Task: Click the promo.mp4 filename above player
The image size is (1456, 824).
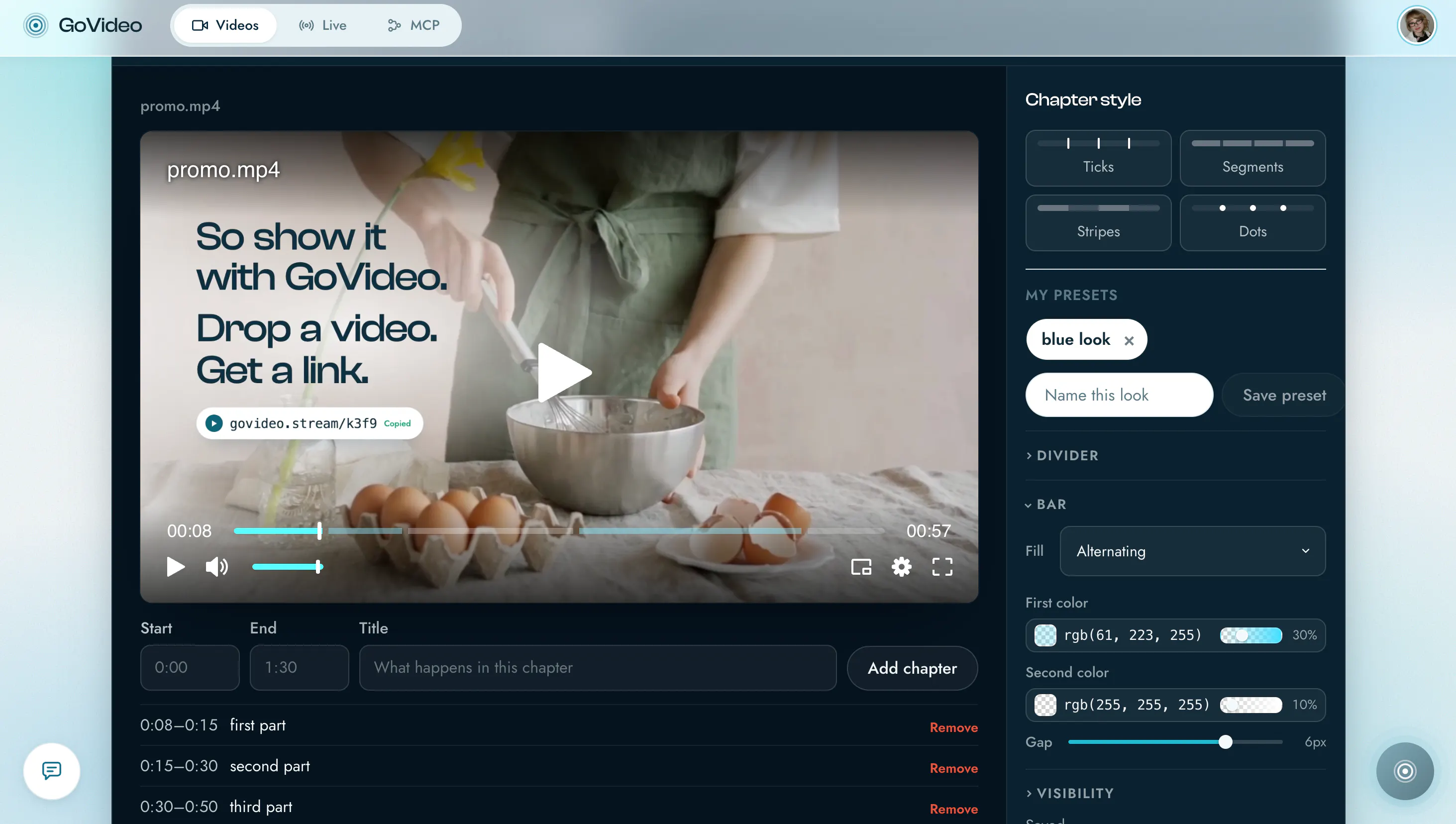Action: click(x=180, y=106)
